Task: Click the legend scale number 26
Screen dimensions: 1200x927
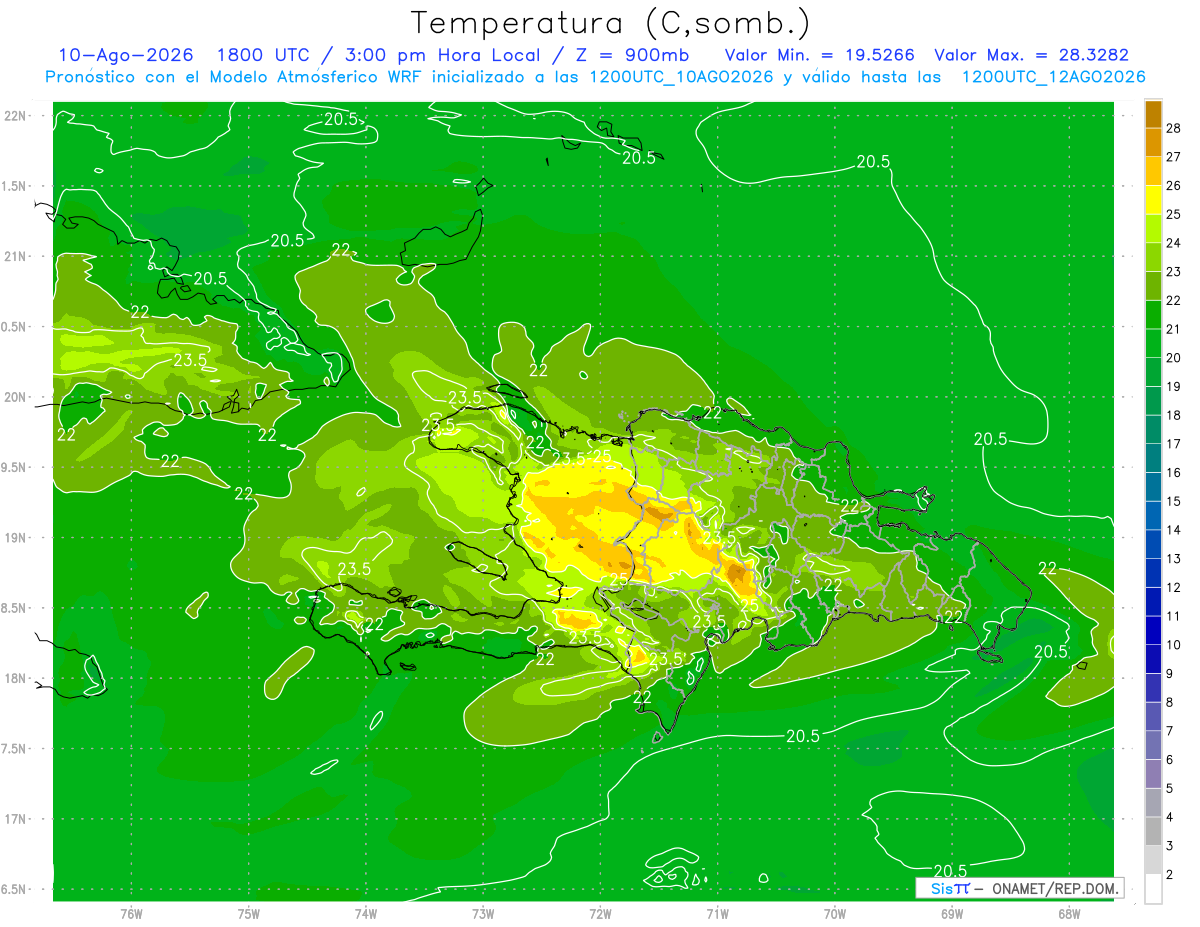Action: [x=1173, y=185]
